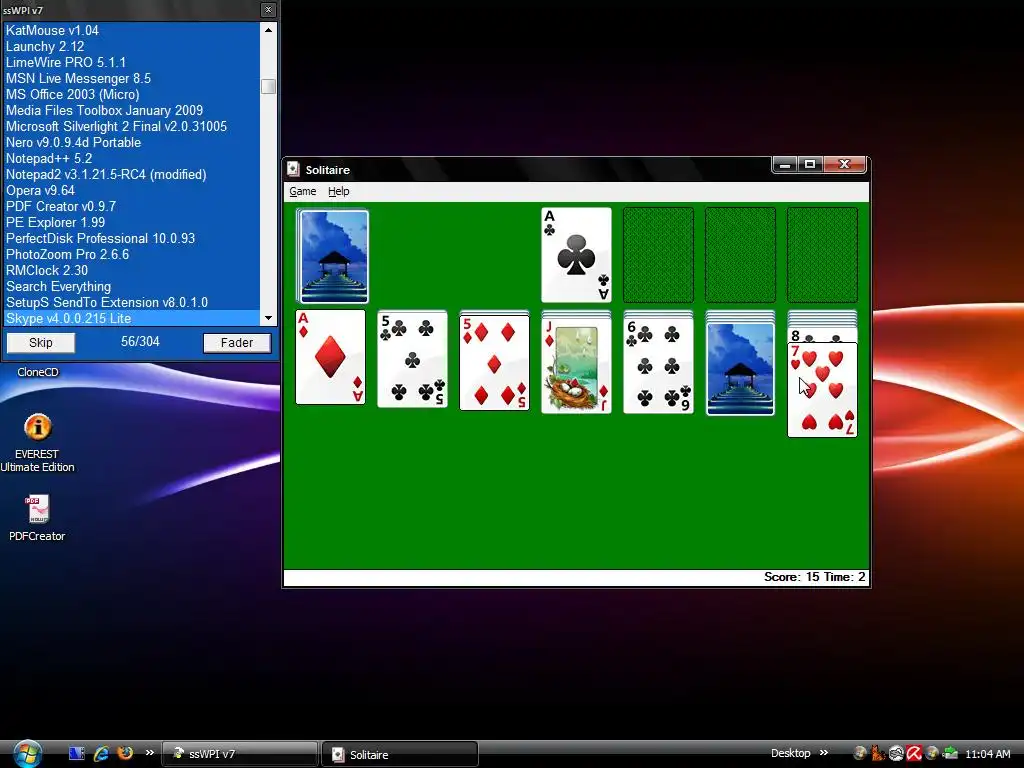The width and height of the screenshot is (1024, 768).
Task: Expand the Desktop toolbar chevron
Action: (x=824, y=753)
